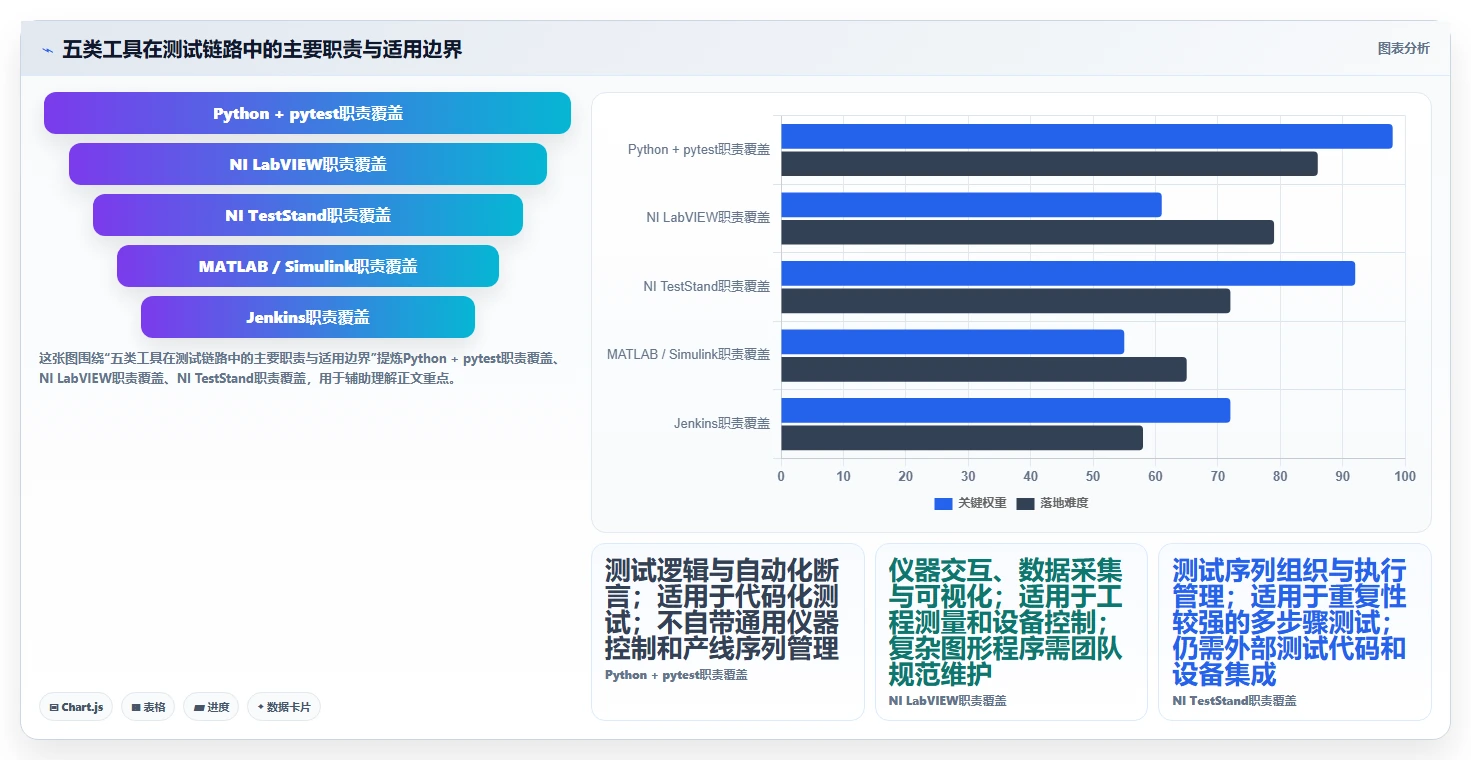Click the 表格 tag chip

click(148, 707)
